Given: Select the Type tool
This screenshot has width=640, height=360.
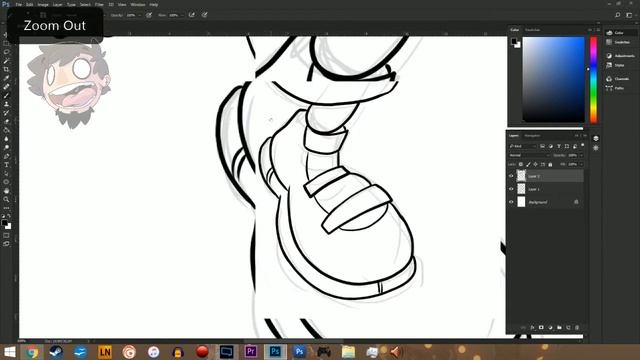Looking at the screenshot, I should (x=7, y=165).
